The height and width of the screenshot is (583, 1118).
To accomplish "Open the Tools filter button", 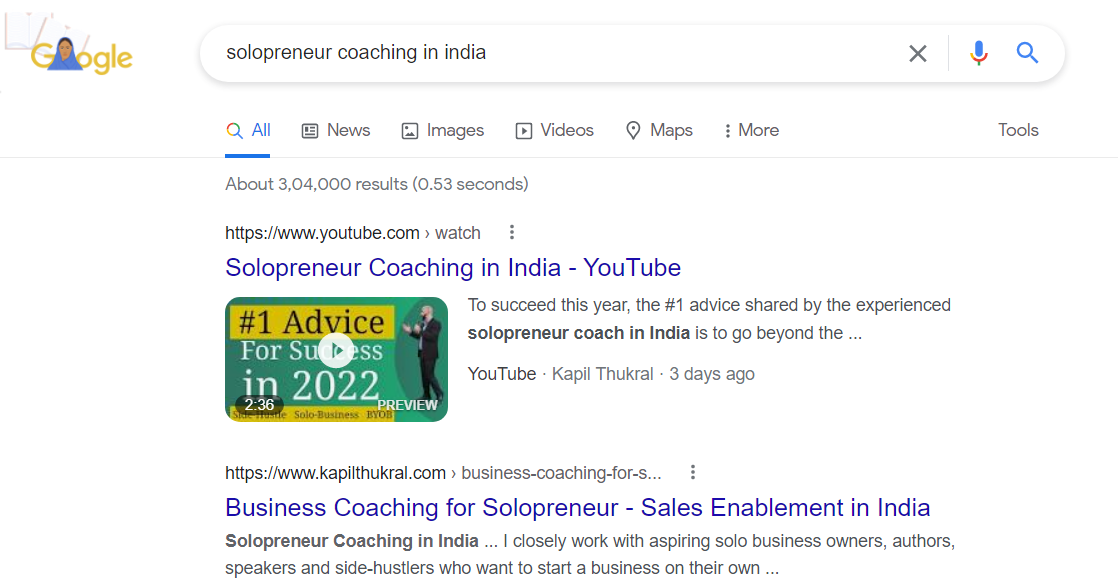I will pos(1018,130).
